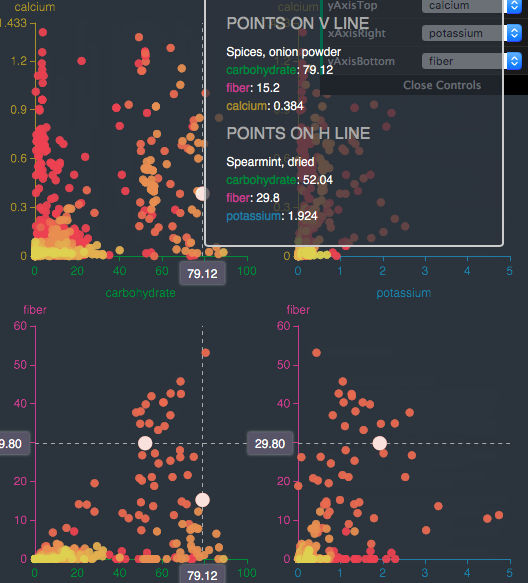The width and height of the screenshot is (528, 583).
Task: Click the calcium title of the top-left chart
Action: click(35, 7)
